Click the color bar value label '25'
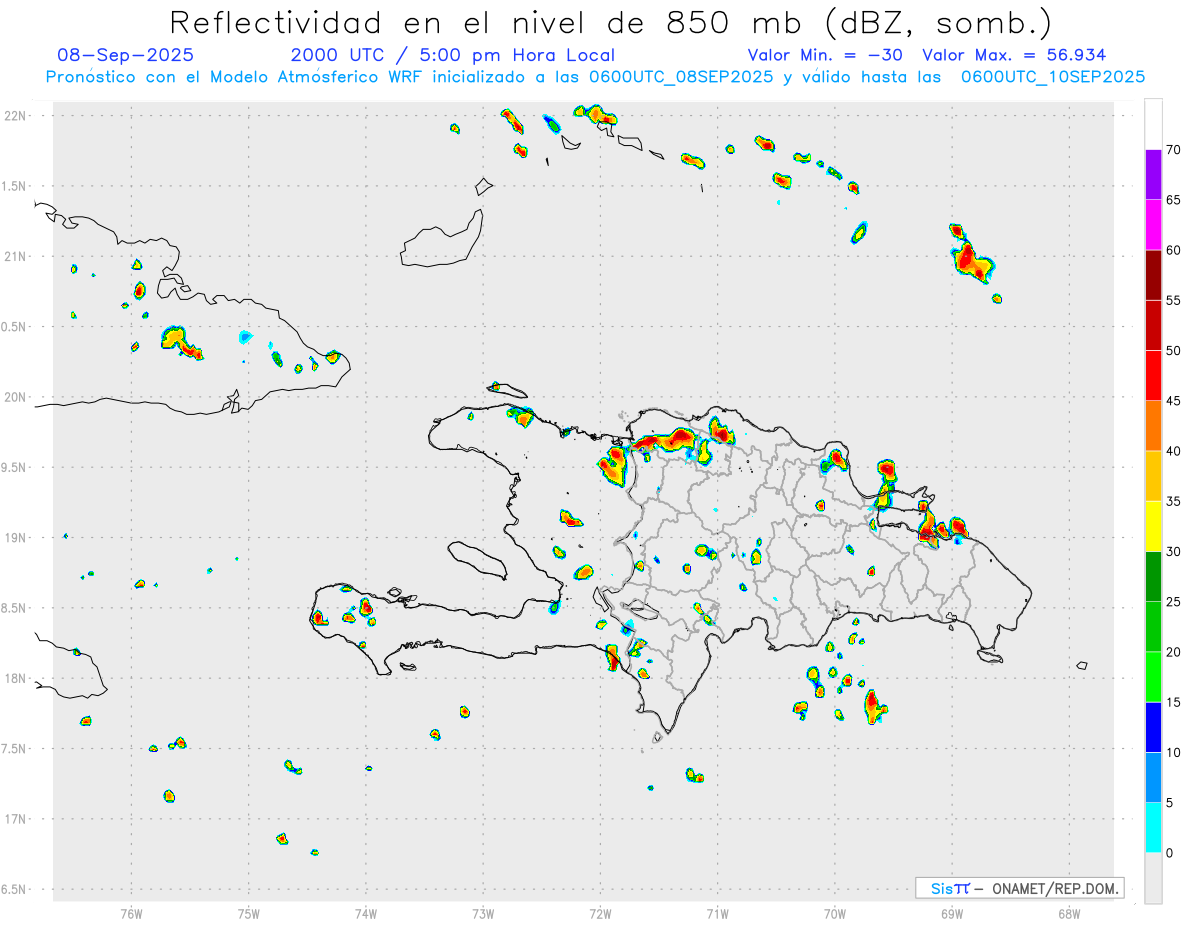This screenshot has width=1200, height=927. click(x=1174, y=602)
